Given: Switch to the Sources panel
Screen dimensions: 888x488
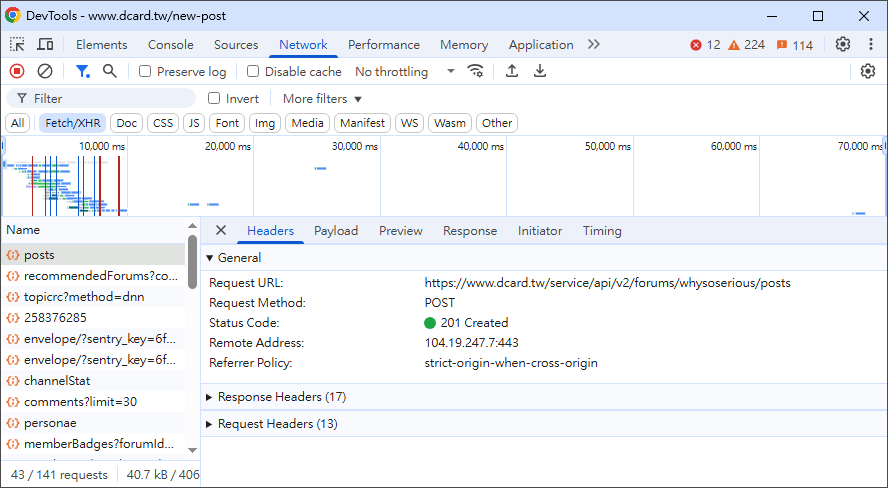Looking at the screenshot, I should (x=236, y=45).
